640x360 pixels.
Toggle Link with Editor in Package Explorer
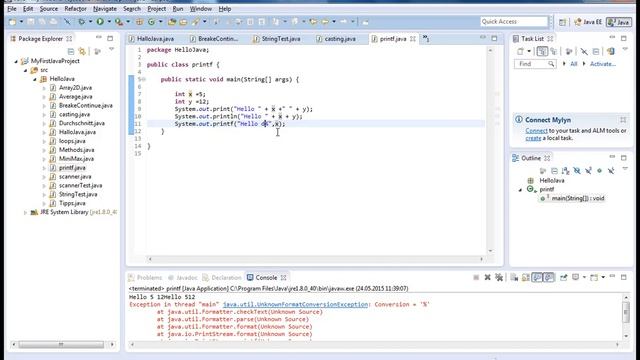pyautogui.click(x=82, y=51)
